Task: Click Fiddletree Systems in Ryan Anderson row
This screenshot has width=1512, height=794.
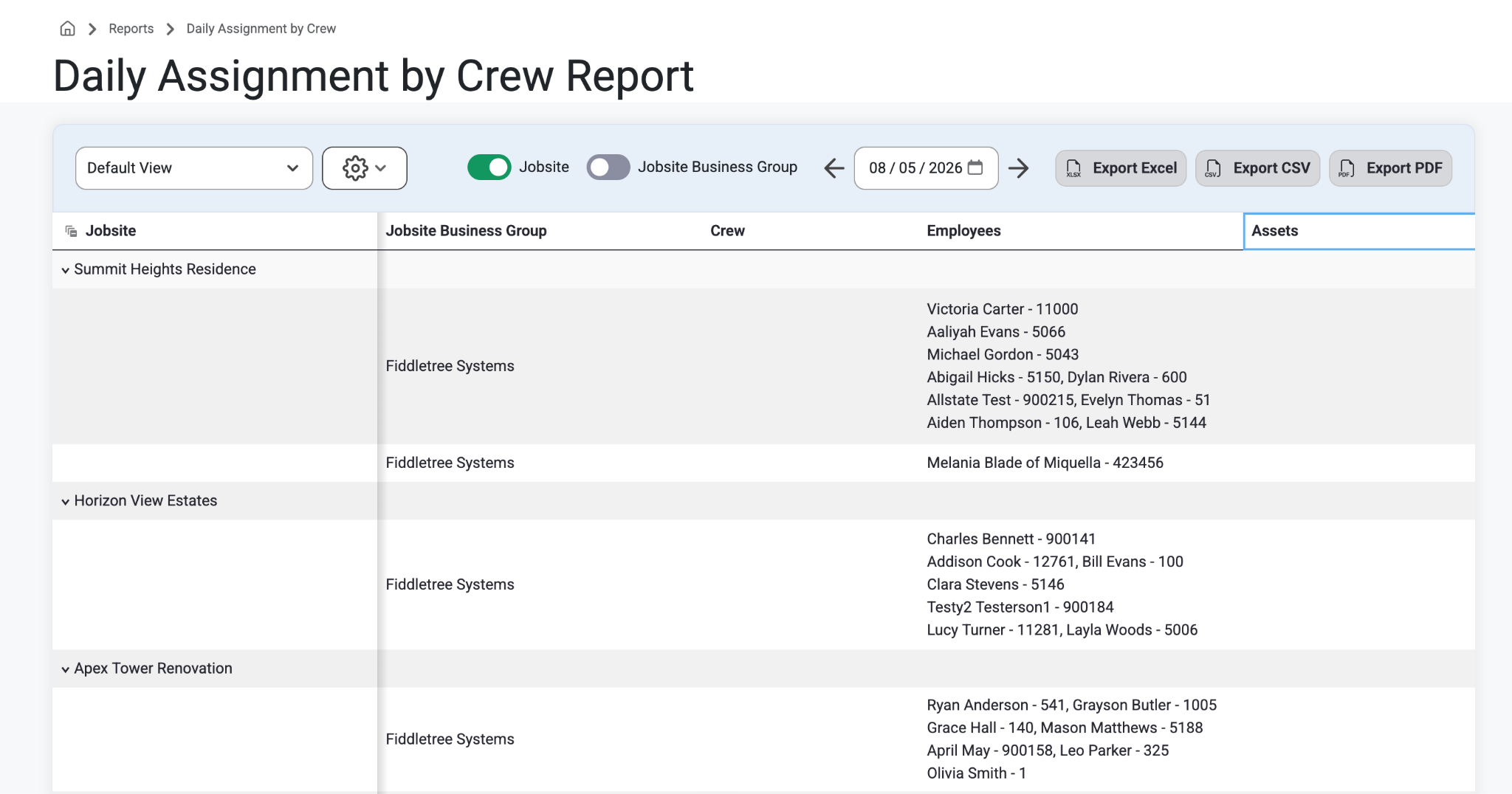Action: click(x=450, y=739)
